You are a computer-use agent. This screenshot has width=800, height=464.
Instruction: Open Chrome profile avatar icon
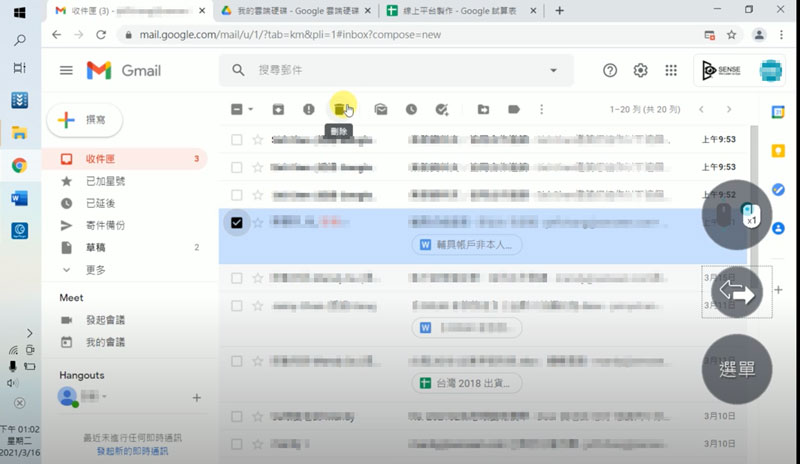(759, 35)
